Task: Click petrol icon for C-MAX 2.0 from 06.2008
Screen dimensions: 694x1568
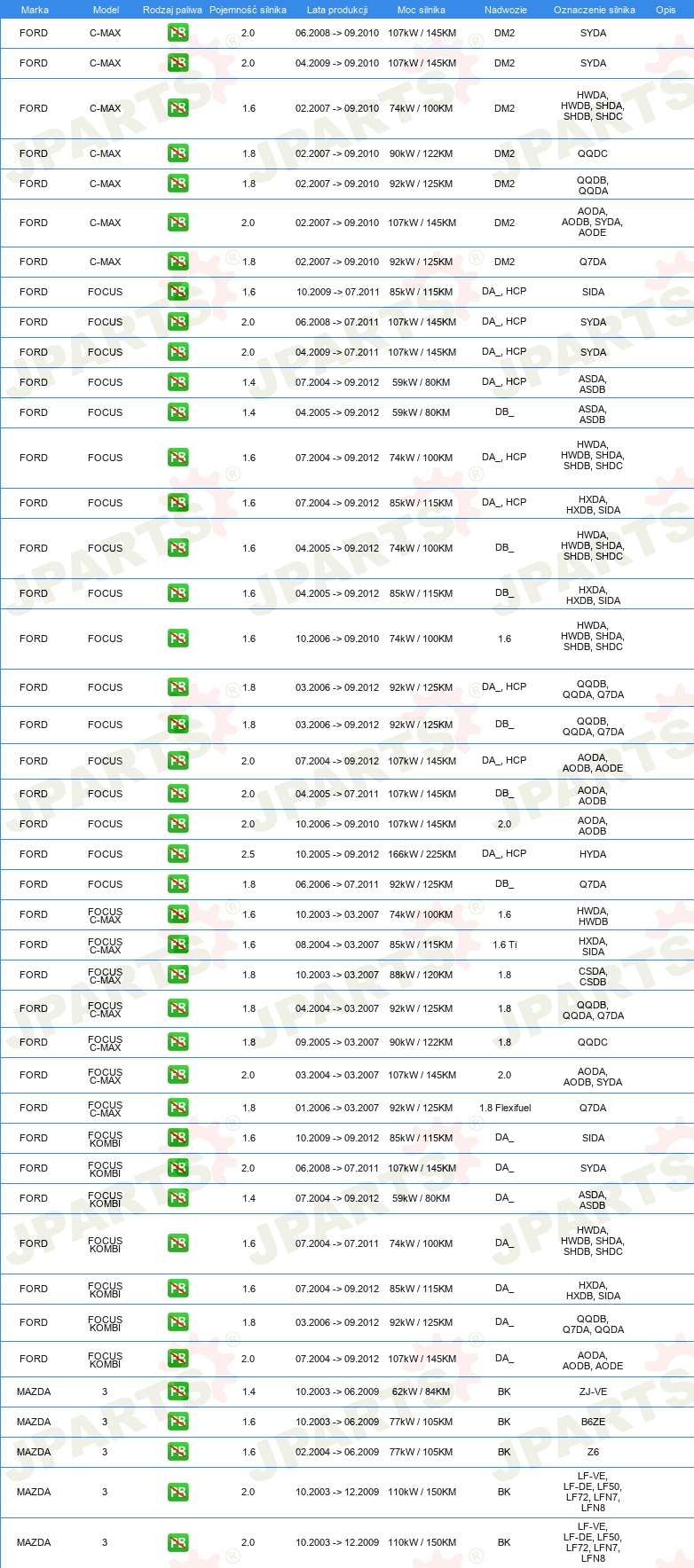Action: [x=178, y=33]
